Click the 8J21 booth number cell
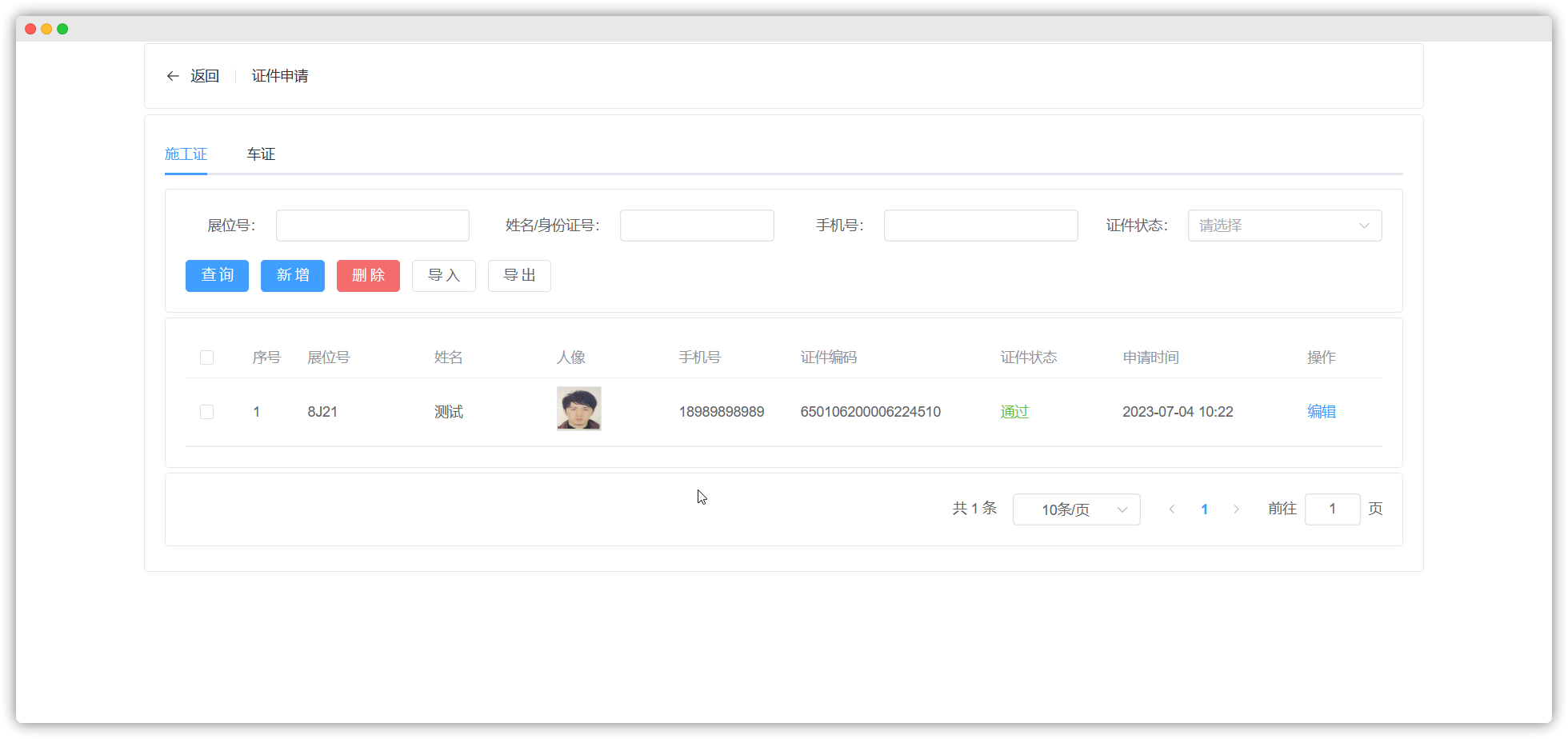Screen dimensions: 1568x739 (x=322, y=412)
